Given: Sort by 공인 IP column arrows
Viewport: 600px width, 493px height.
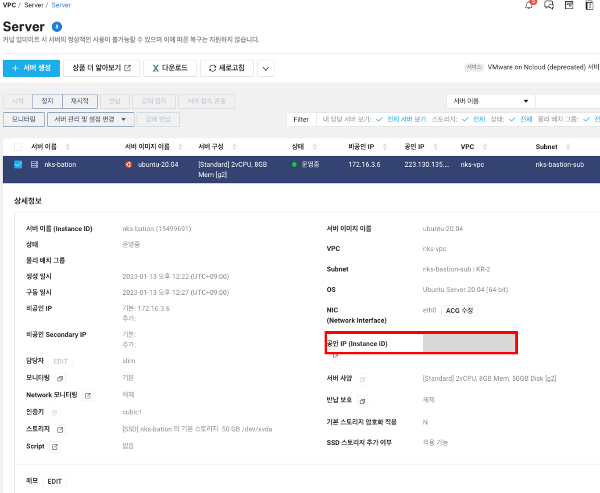Looking at the screenshot, I should tap(435, 147).
